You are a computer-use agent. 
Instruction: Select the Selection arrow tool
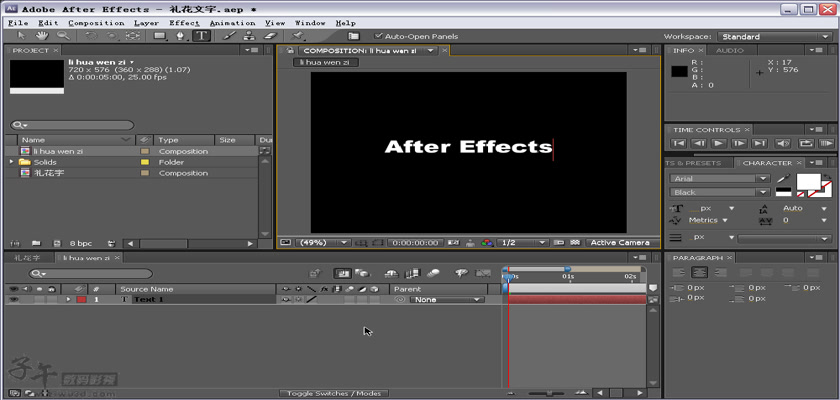click(x=21, y=36)
